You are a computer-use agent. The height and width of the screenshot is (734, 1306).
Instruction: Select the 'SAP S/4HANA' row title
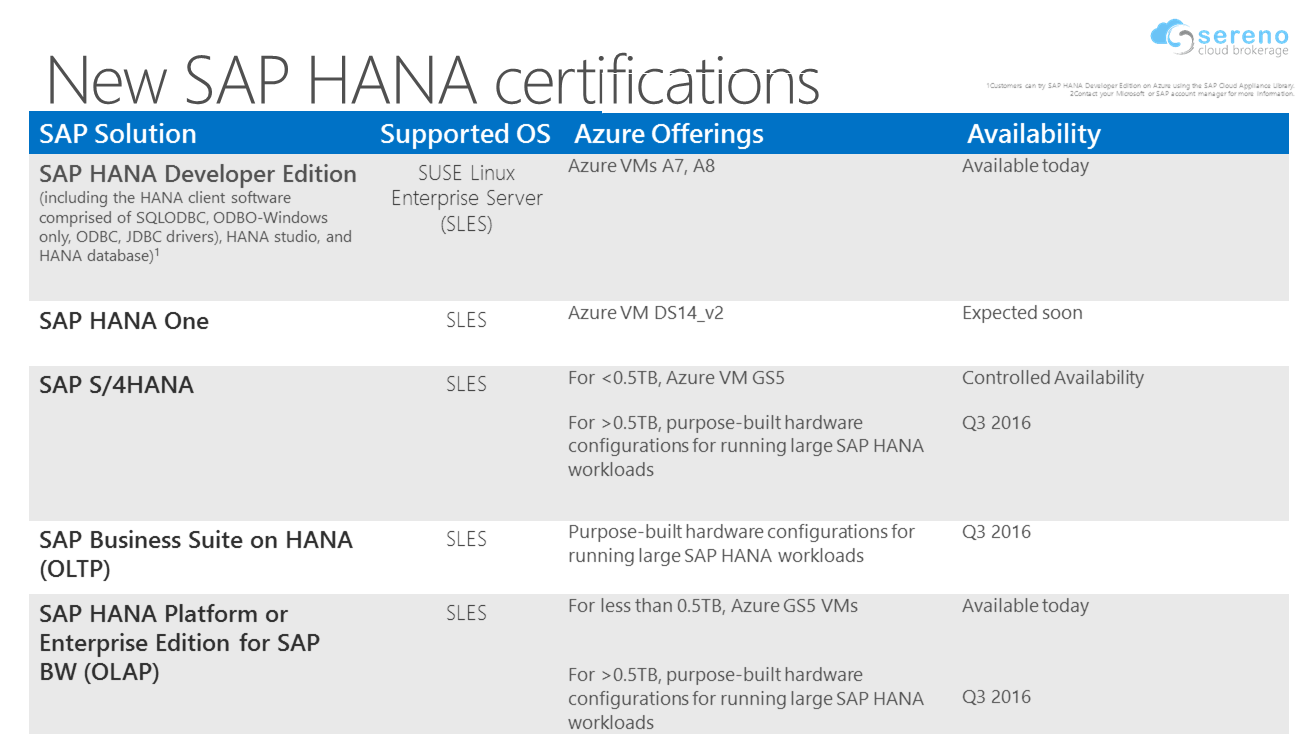(116, 385)
